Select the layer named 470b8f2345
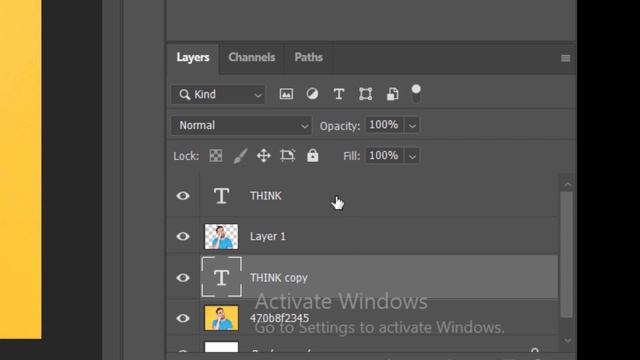This screenshot has width=640, height=360. [x=280, y=318]
